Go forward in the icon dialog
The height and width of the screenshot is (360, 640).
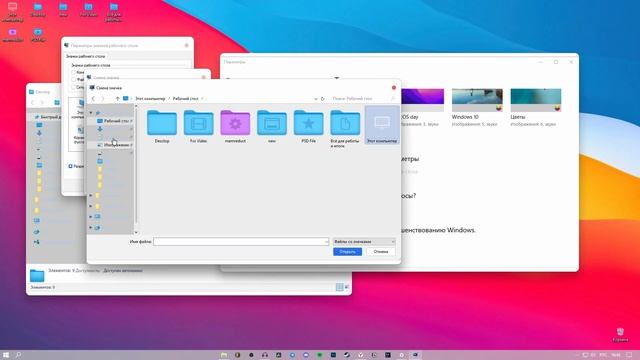point(103,99)
